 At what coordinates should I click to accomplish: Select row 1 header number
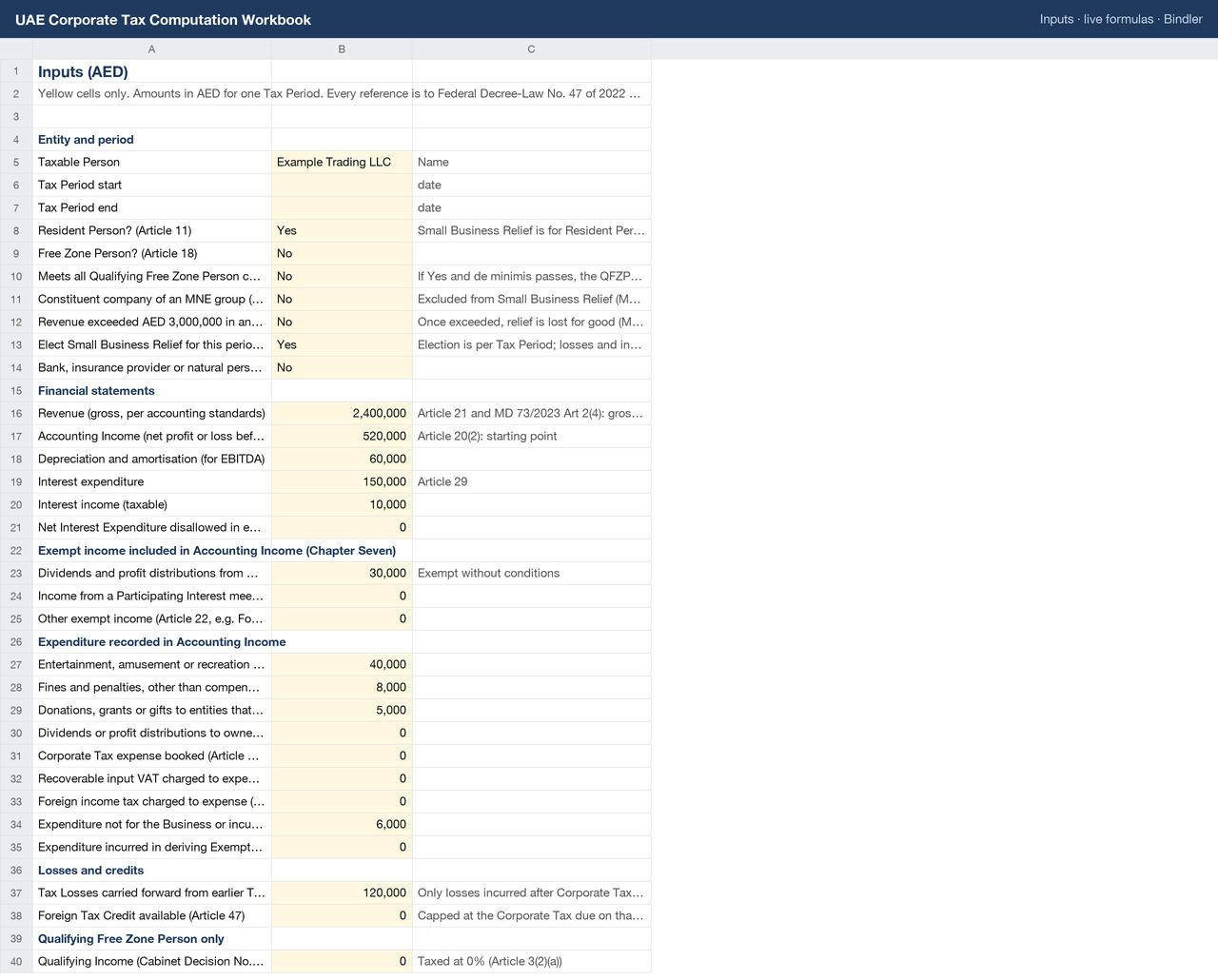pyautogui.click(x=16, y=71)
